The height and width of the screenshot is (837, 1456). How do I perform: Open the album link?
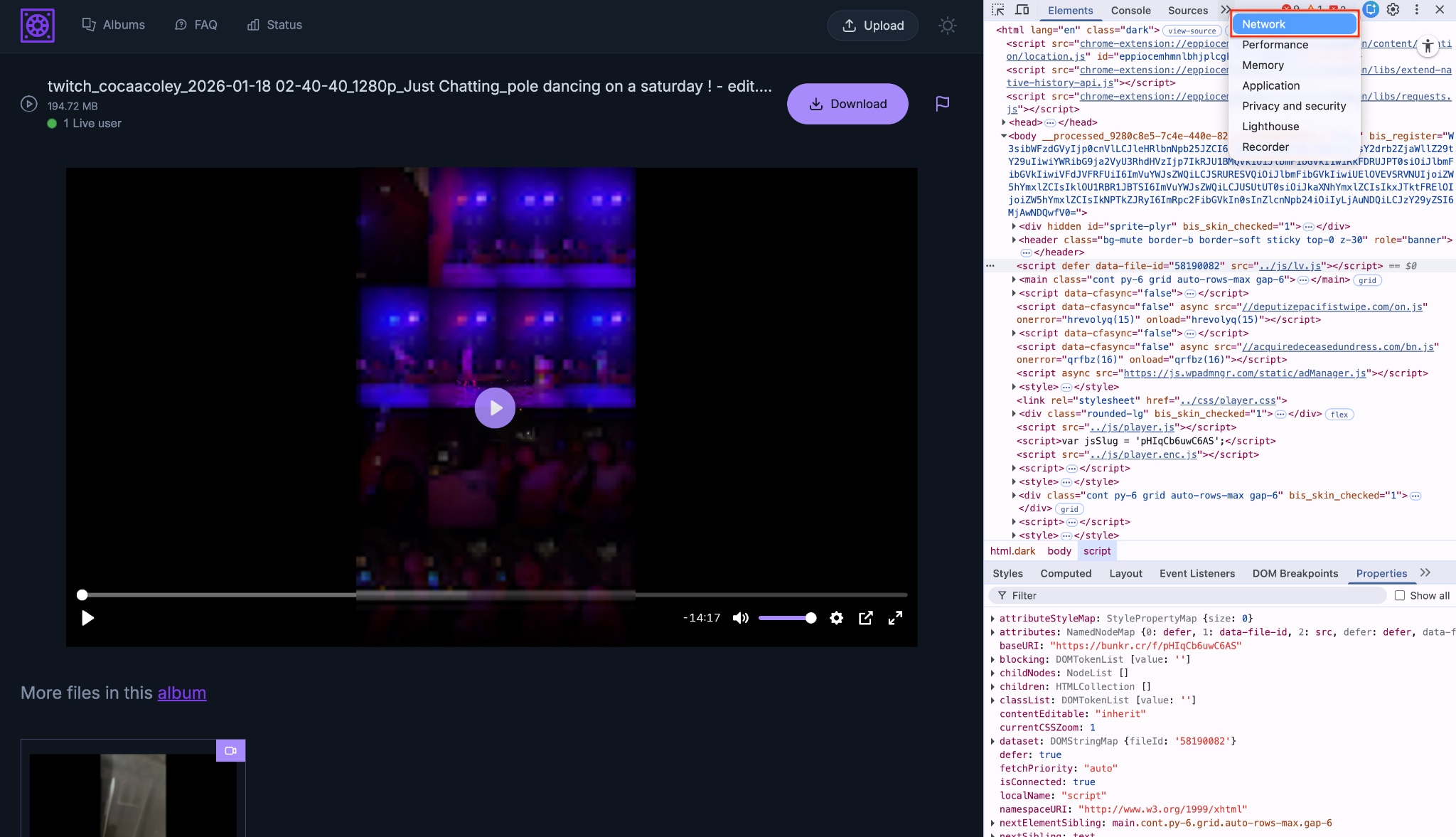coord(182,693)
